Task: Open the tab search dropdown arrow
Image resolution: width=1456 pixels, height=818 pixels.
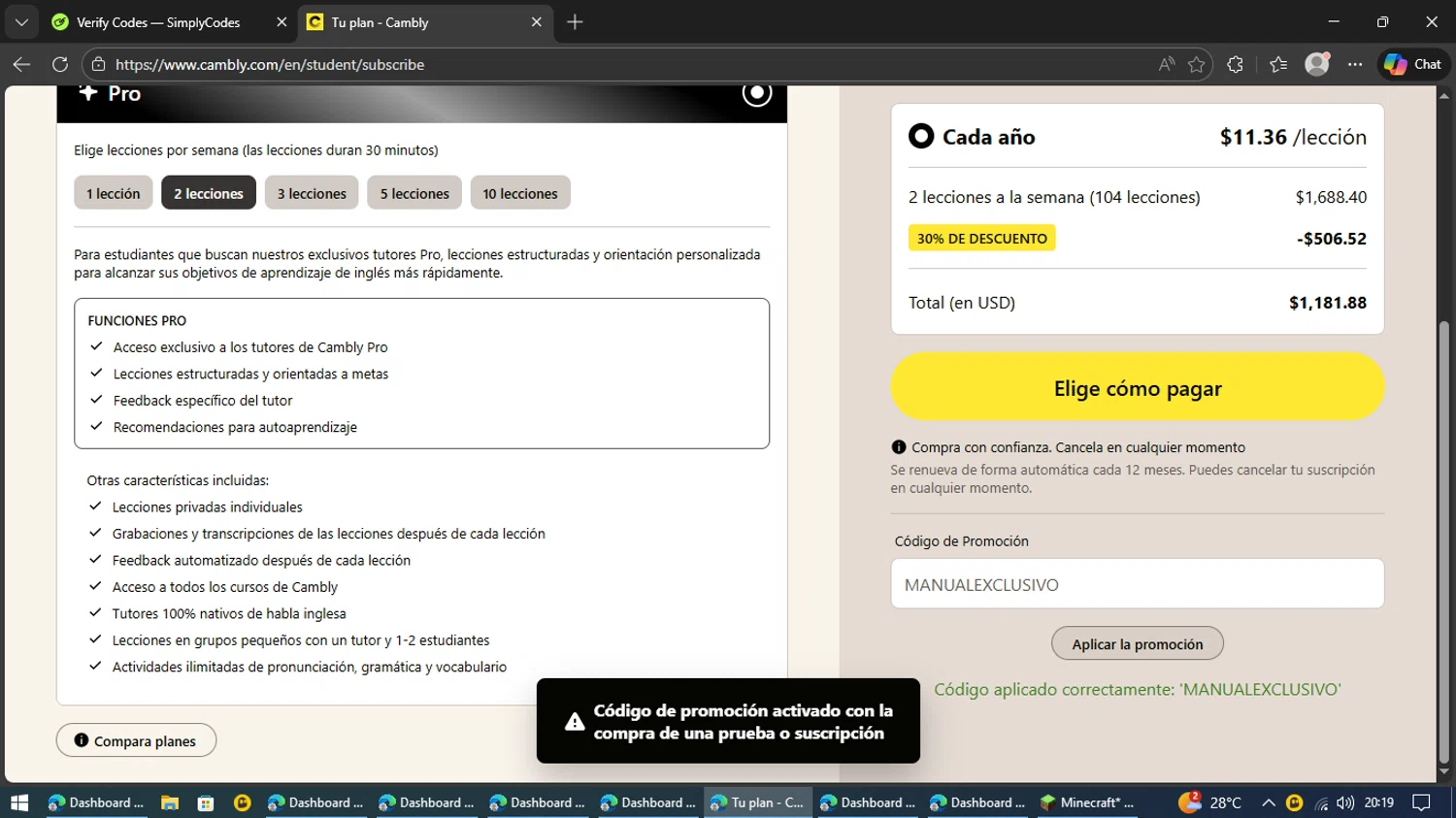Action: point(21,22)
